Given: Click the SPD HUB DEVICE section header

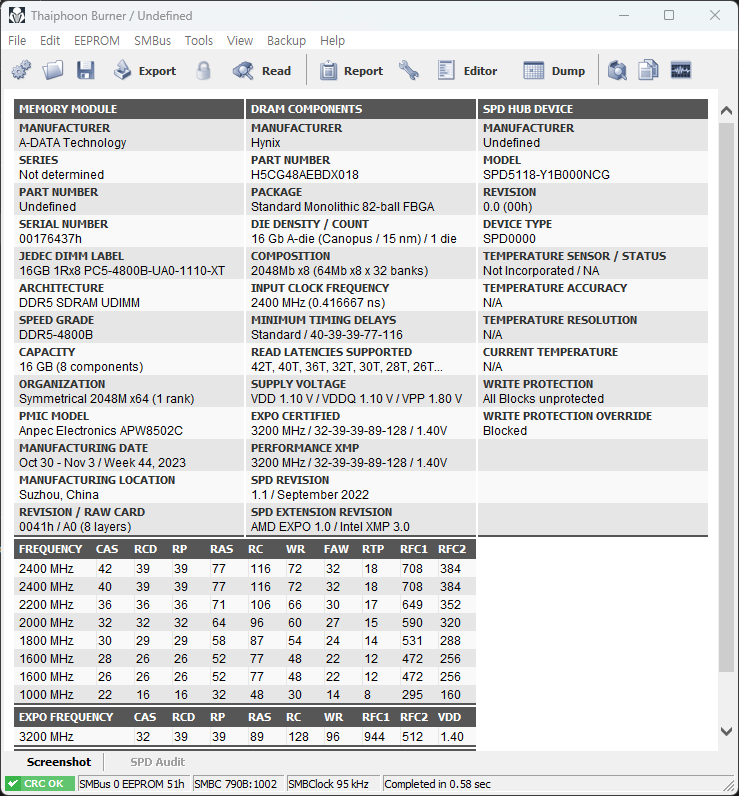Looking at the screenshot, I should 593,109.
